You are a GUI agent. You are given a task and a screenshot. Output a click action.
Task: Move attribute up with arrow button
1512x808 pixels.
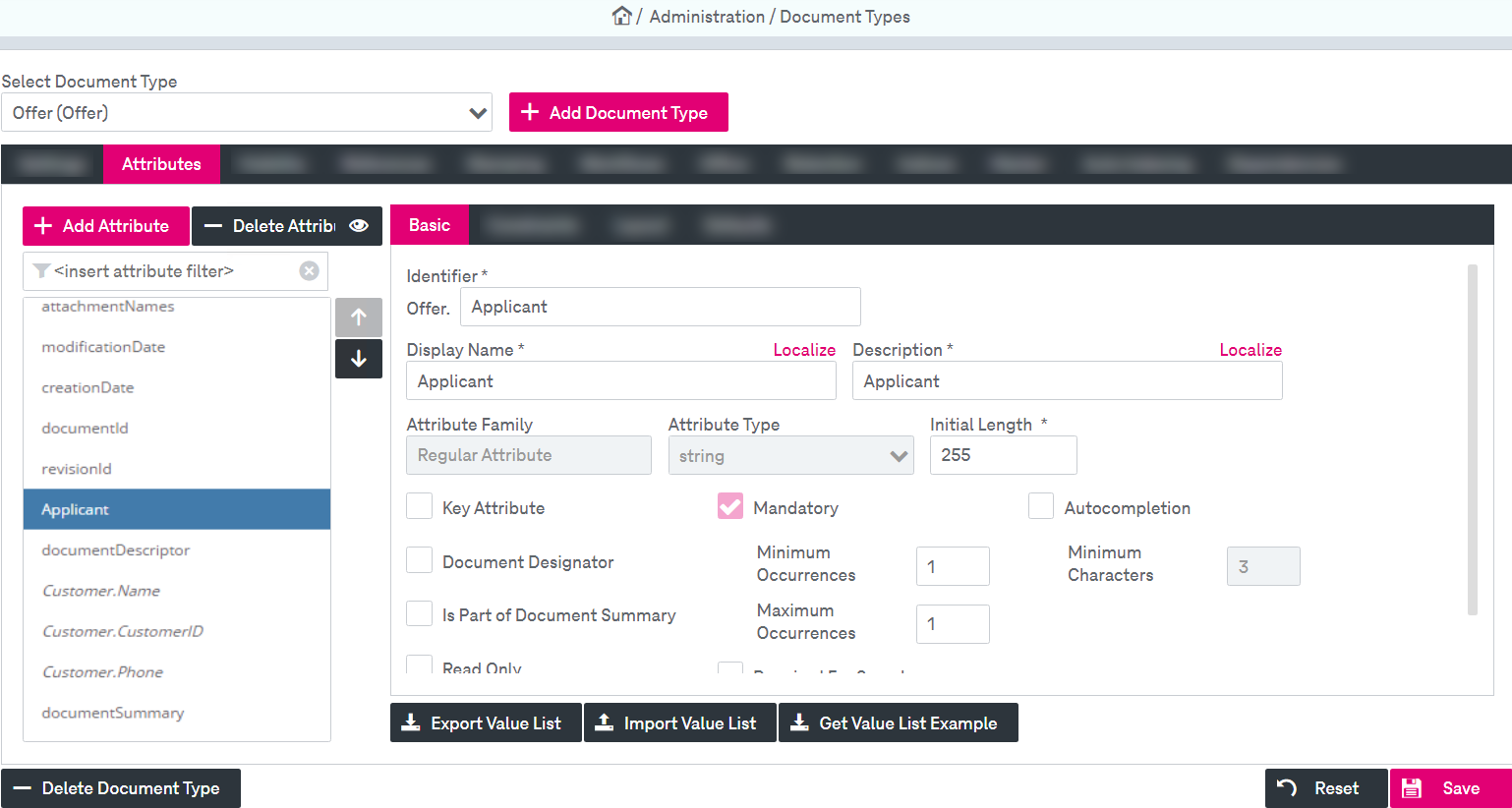pyautogui.click(x=359, y=317)
